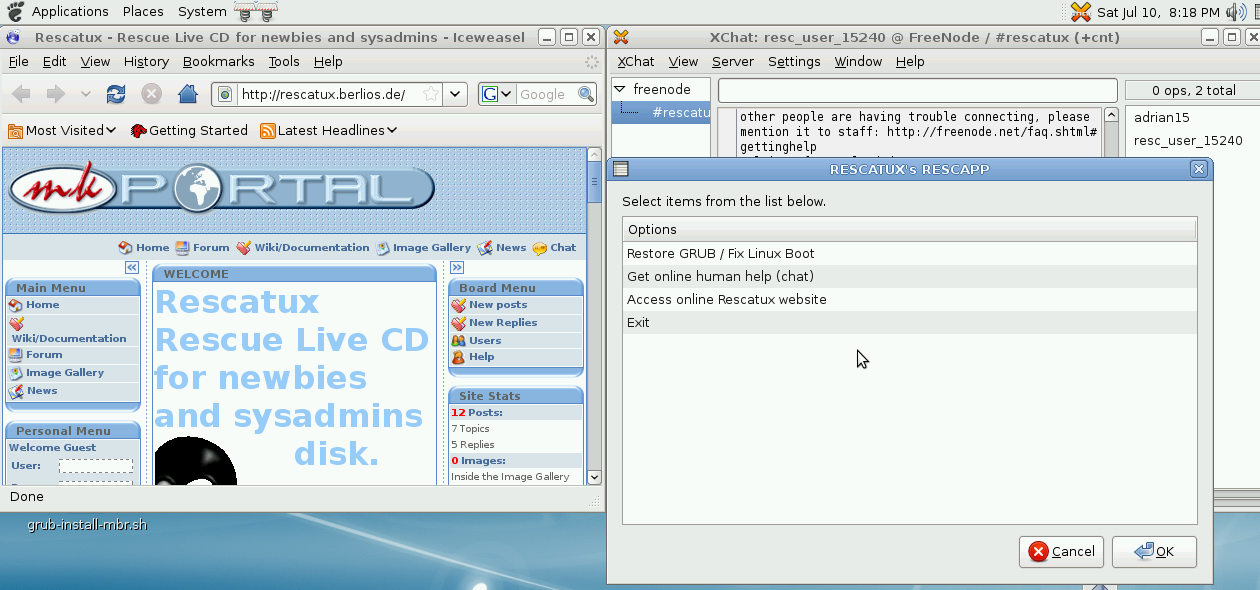This screenshot has width=1260, height=590.
Task: Open the Bookmarks menu in Iceweasel
Action: pyautogui.click(x=218, y=62)
